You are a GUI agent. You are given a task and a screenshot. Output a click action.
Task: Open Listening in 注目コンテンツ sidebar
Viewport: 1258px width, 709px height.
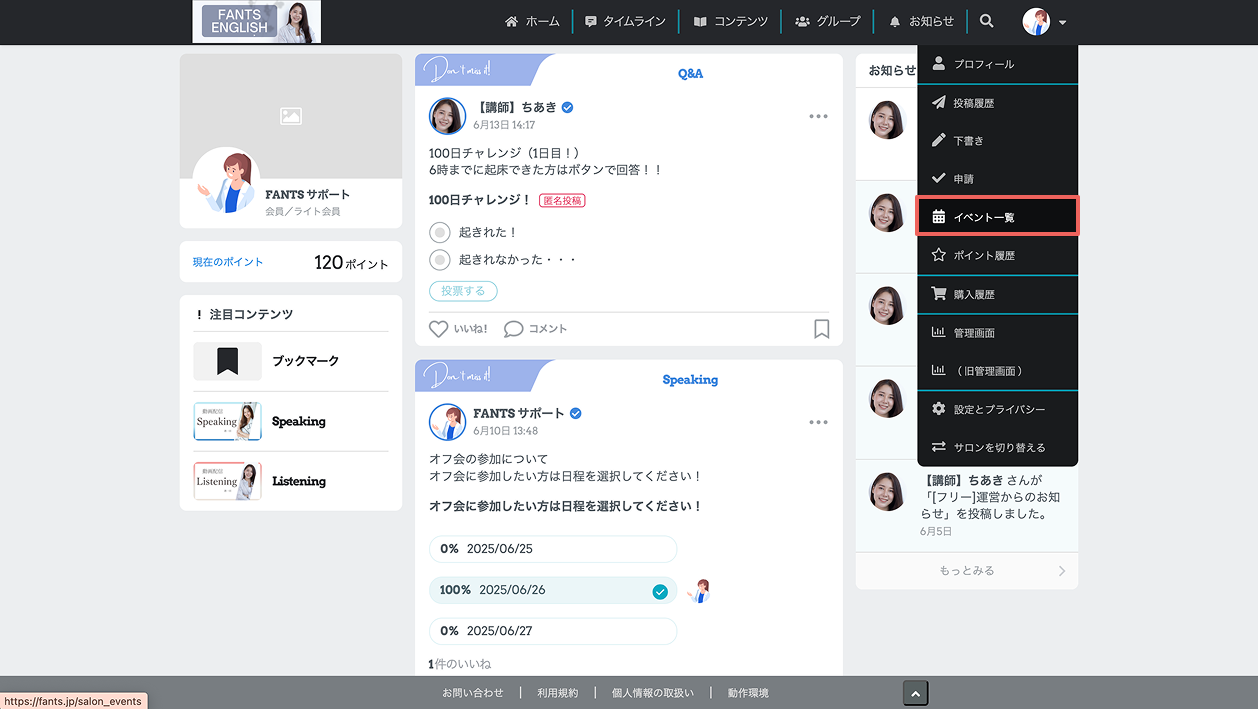pyautogui.click(x=291, y=481)
